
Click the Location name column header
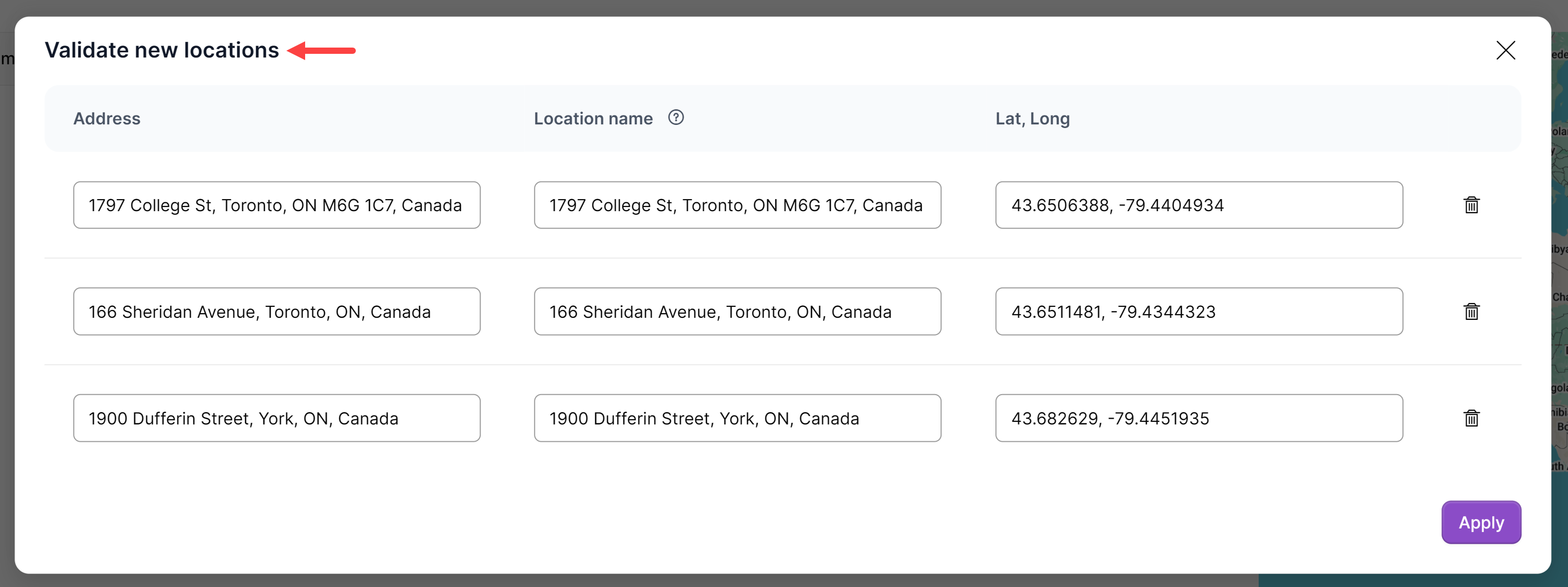coord(593,119)
